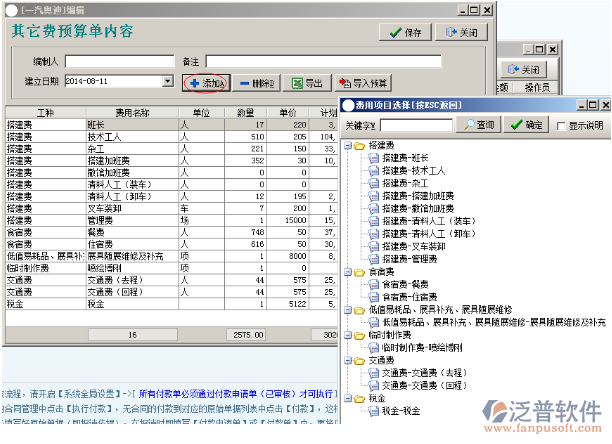Image resolution: width=612 pixels, height=444 pixels.
Task: Click the 单价 column header
Action: [287, 112]
